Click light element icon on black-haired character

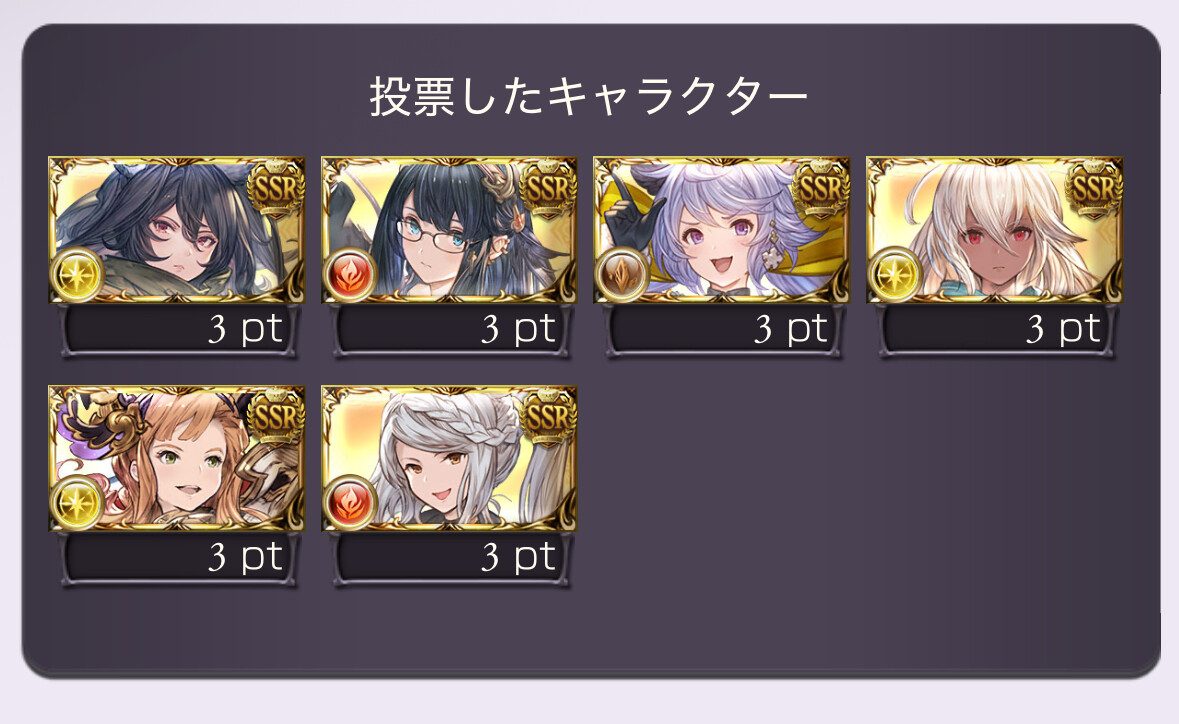point(77,274)
